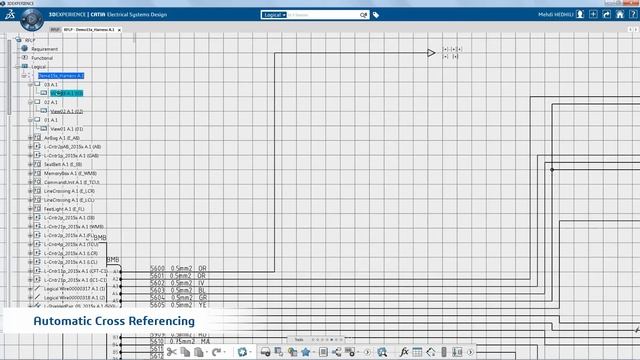Click wire label 5605 0.5mm2 YE

(178, 305)
